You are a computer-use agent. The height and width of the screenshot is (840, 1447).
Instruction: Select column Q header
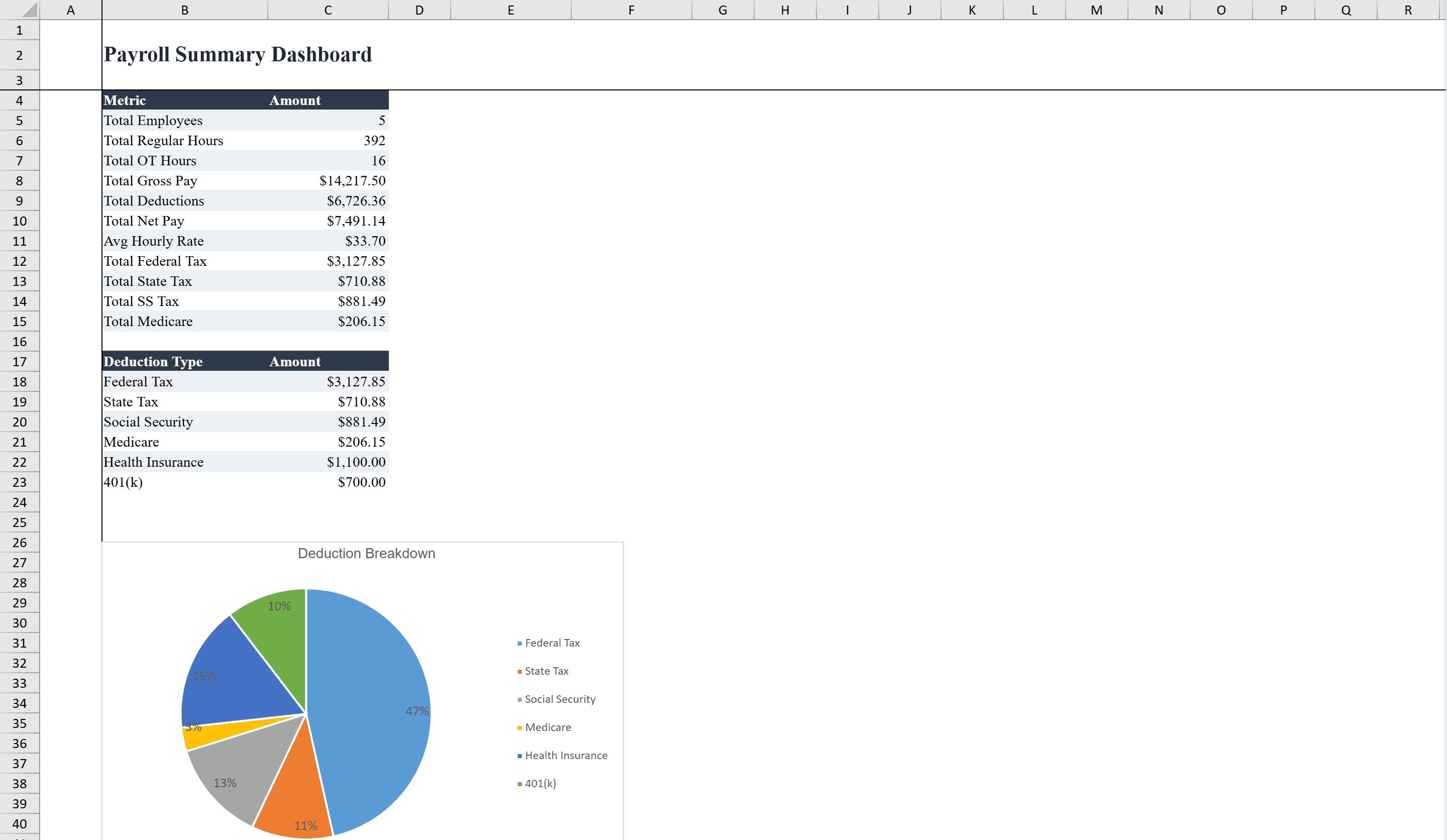(x=1346, y=10)
